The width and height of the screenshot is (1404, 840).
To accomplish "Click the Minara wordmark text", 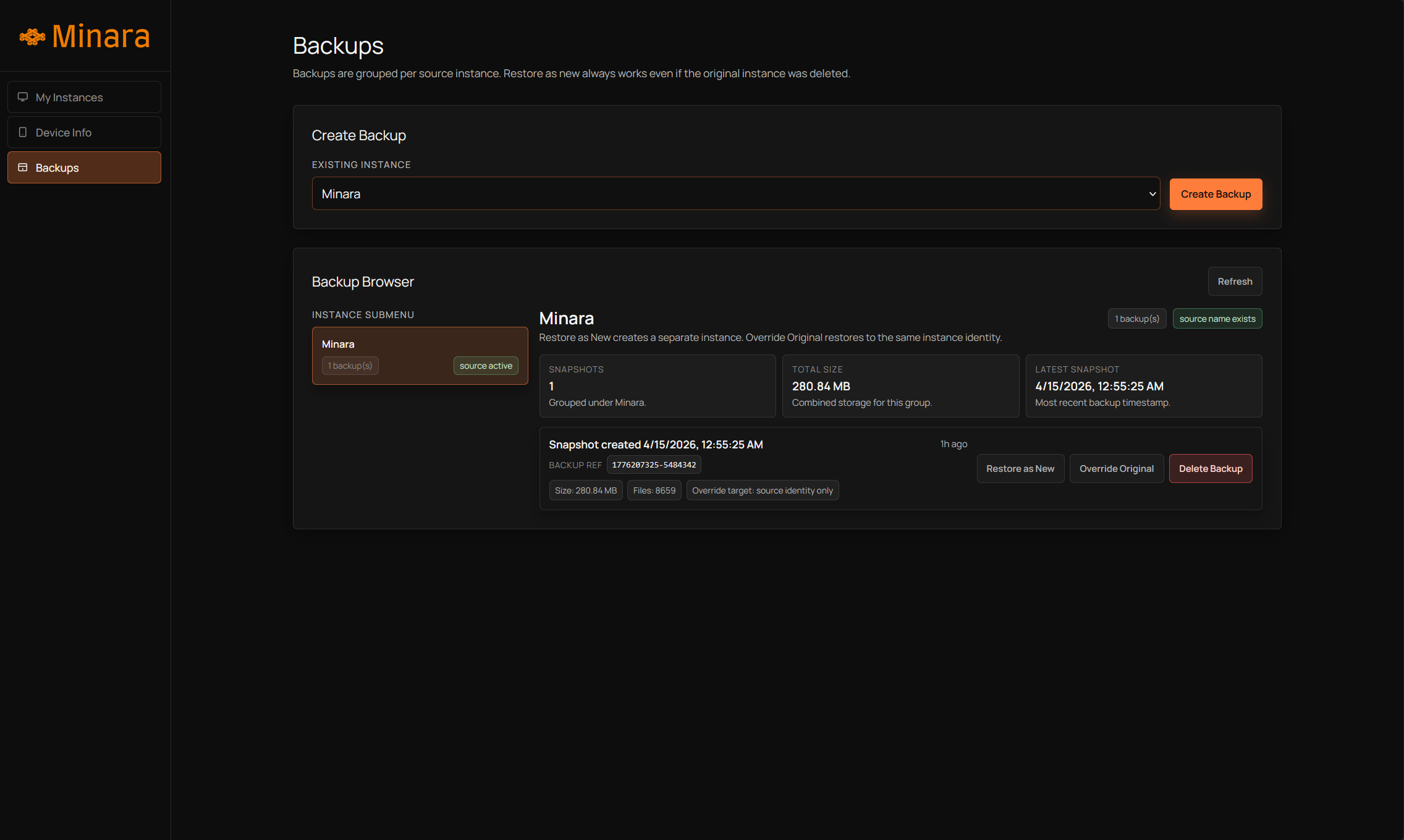I will [101, 36].
